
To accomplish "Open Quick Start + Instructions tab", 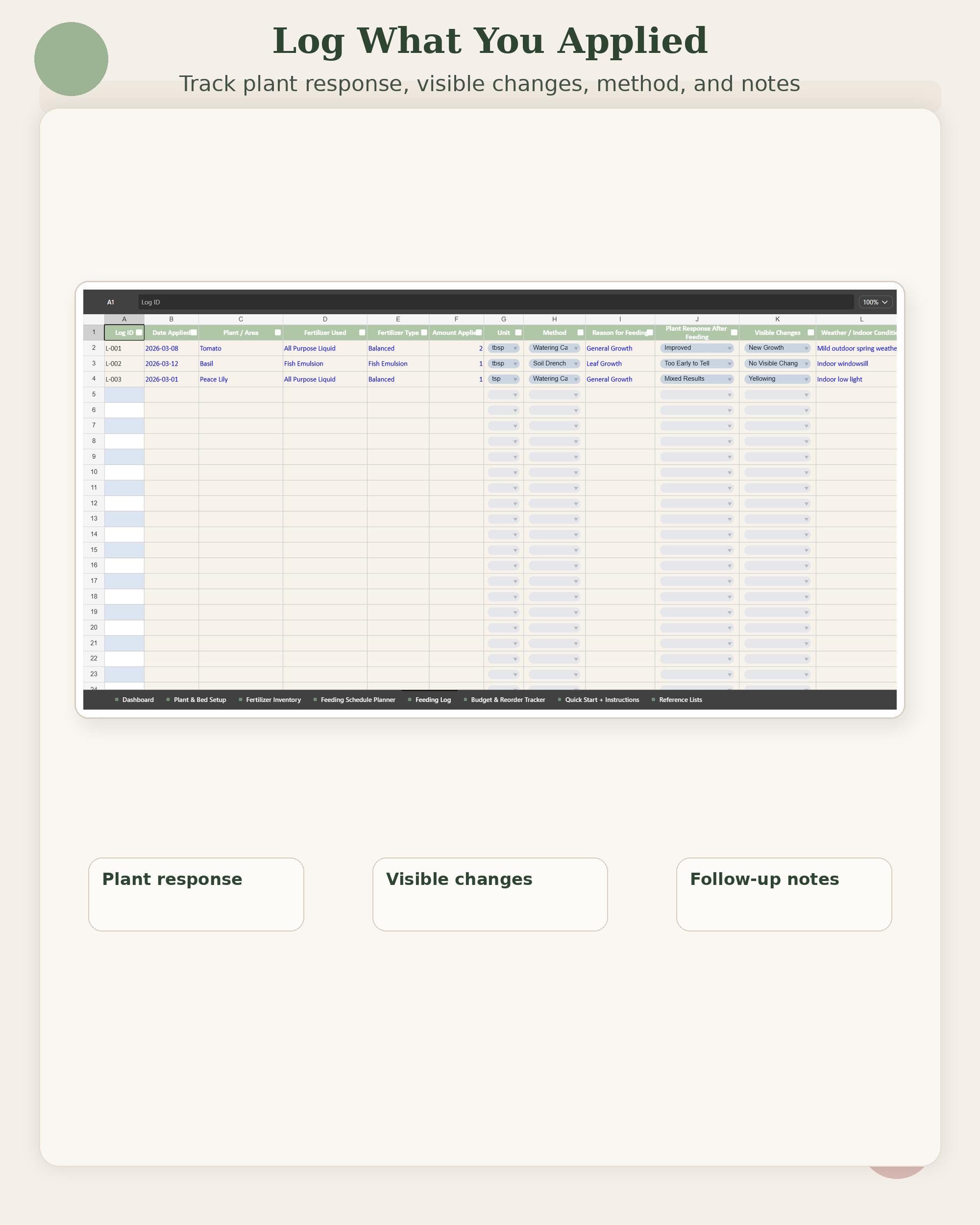I will (599, 699).
